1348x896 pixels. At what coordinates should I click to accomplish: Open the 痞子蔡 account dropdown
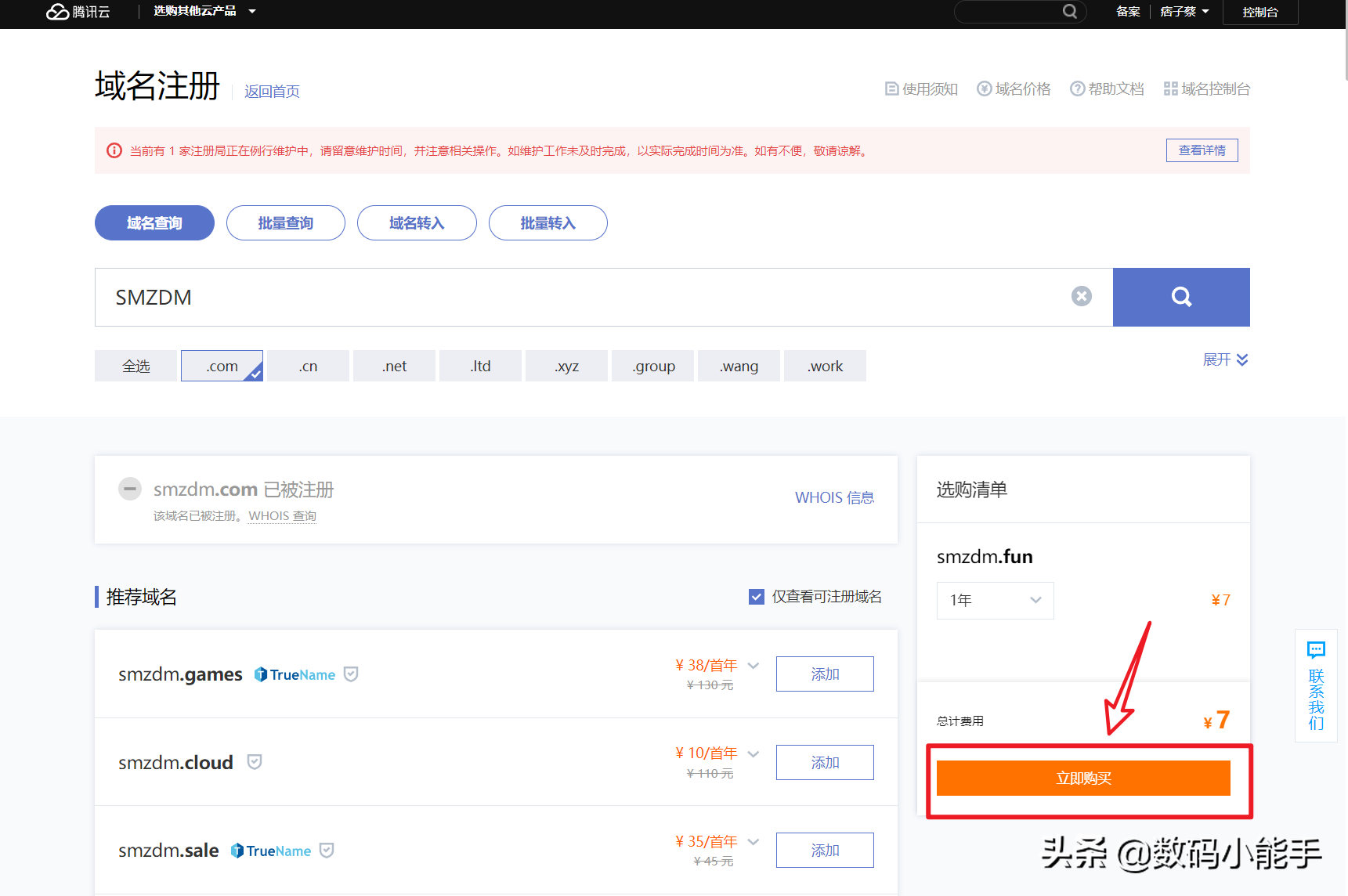pyautogui.click(x=1184, y=11)
